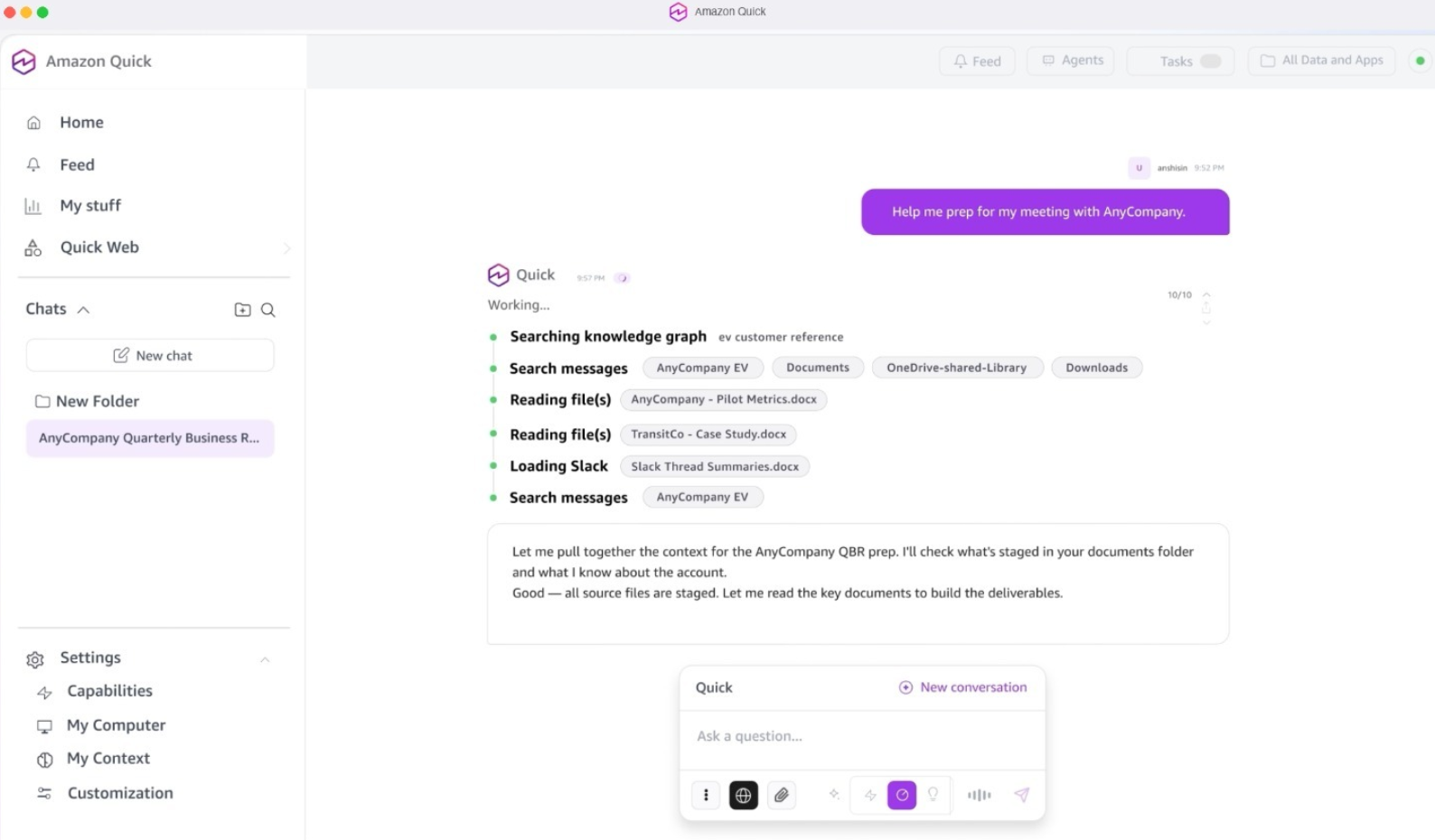The width and height of the screenshot is (1435, 840).
Task: Click the sparkle enhance prompt icon
Action: point(834,795)
